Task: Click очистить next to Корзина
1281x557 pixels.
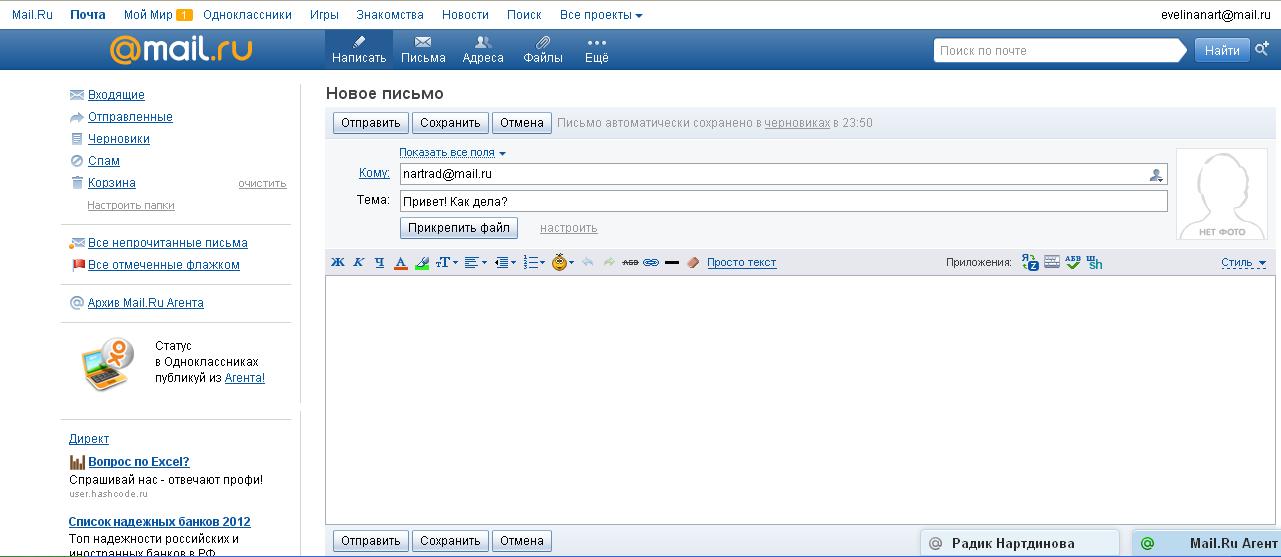Action: (262, 183)
